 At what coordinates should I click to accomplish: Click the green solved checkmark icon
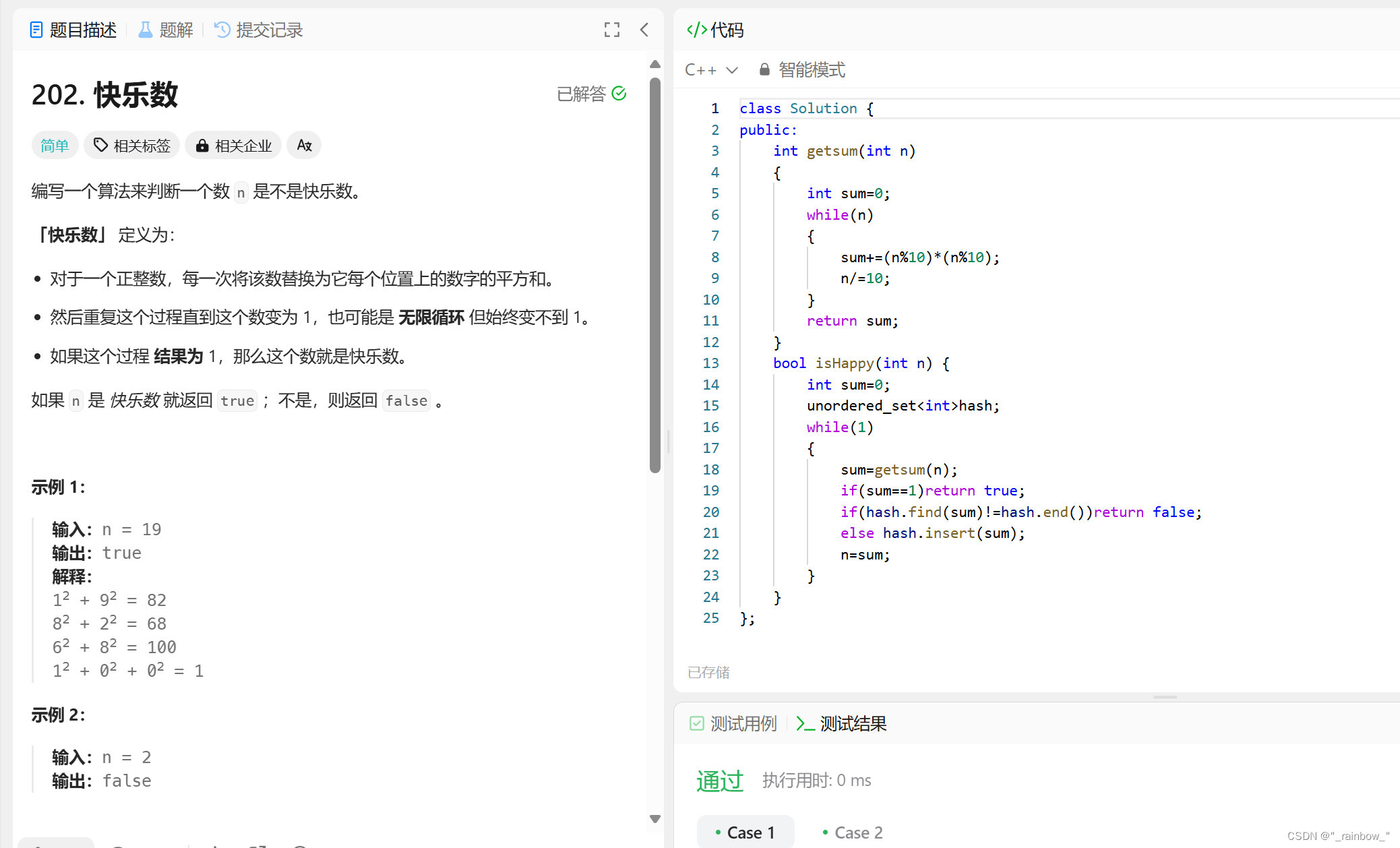click(619, 94)
